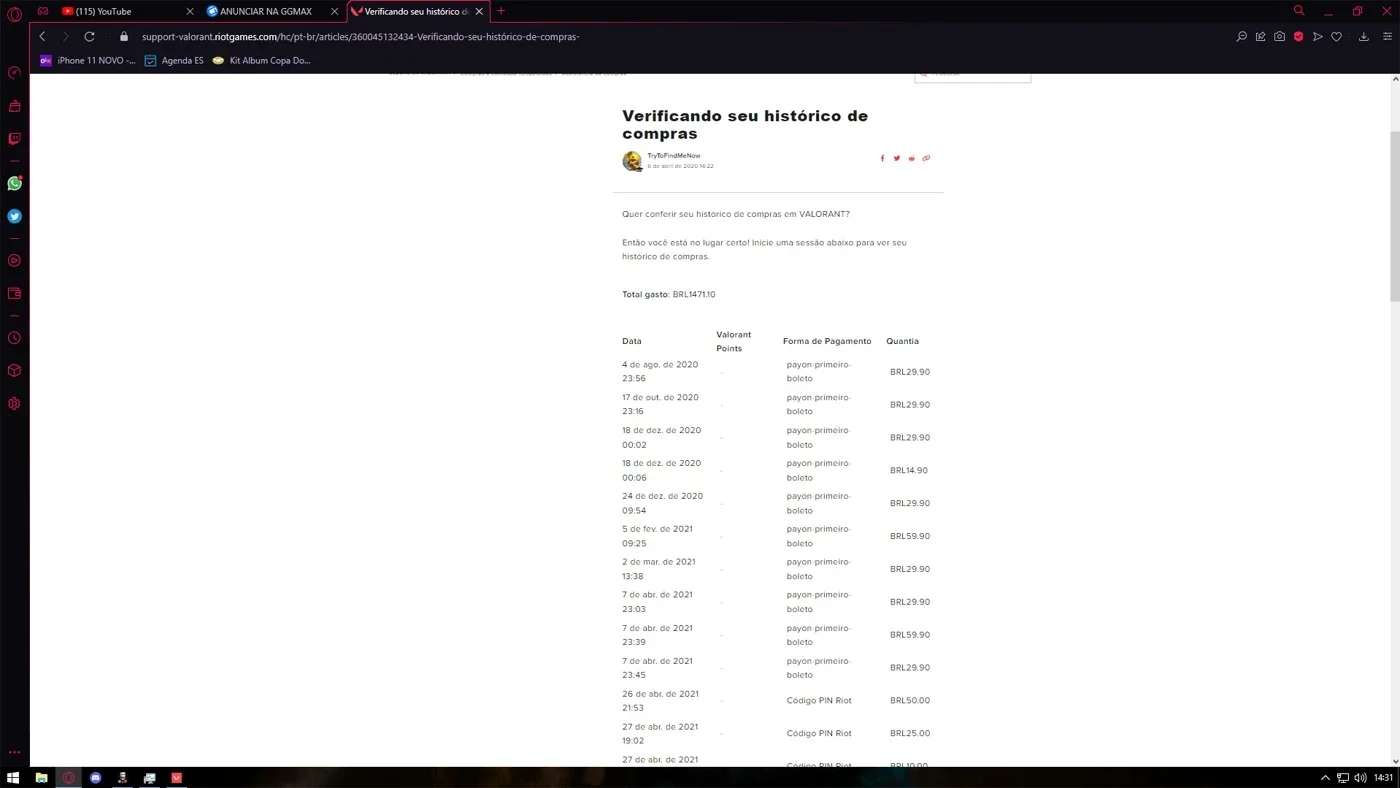Open the zoom-out magnifier toolbar icon
The width and height of the screenshot is (1400, 788).
(1241, 36)
